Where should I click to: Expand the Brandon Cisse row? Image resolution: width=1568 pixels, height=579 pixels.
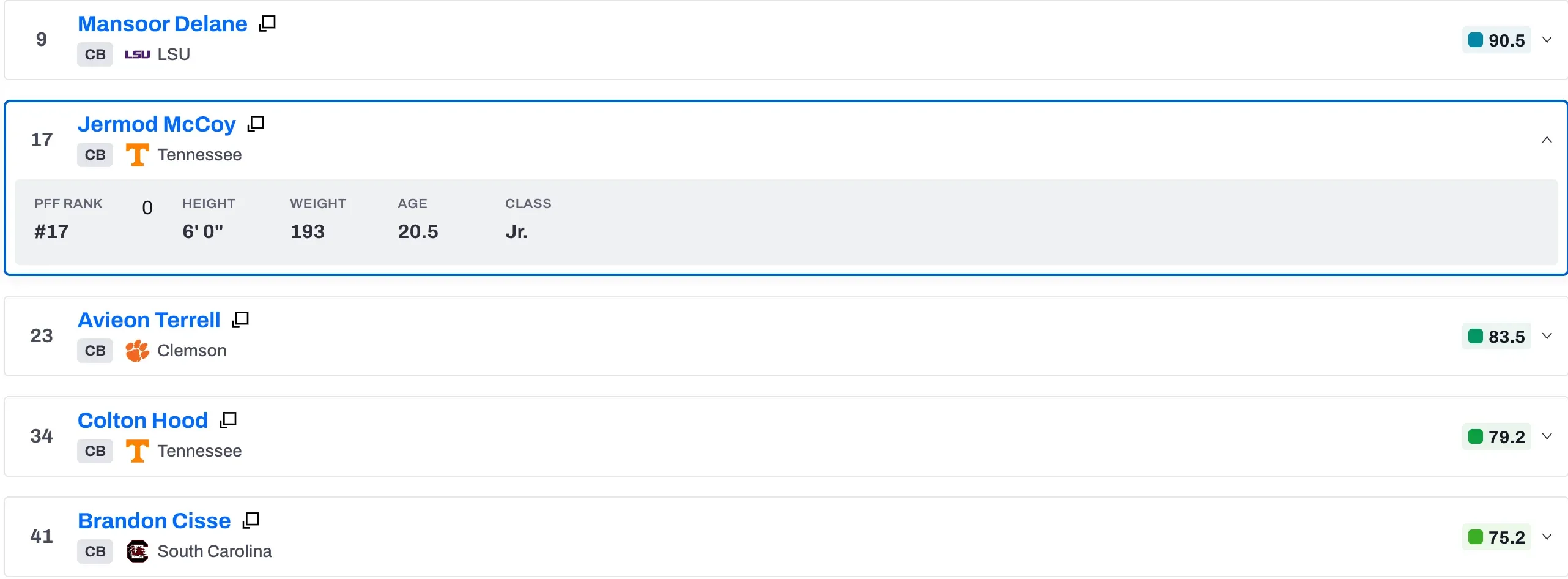pyautogui.click(x=1547, y=537)
